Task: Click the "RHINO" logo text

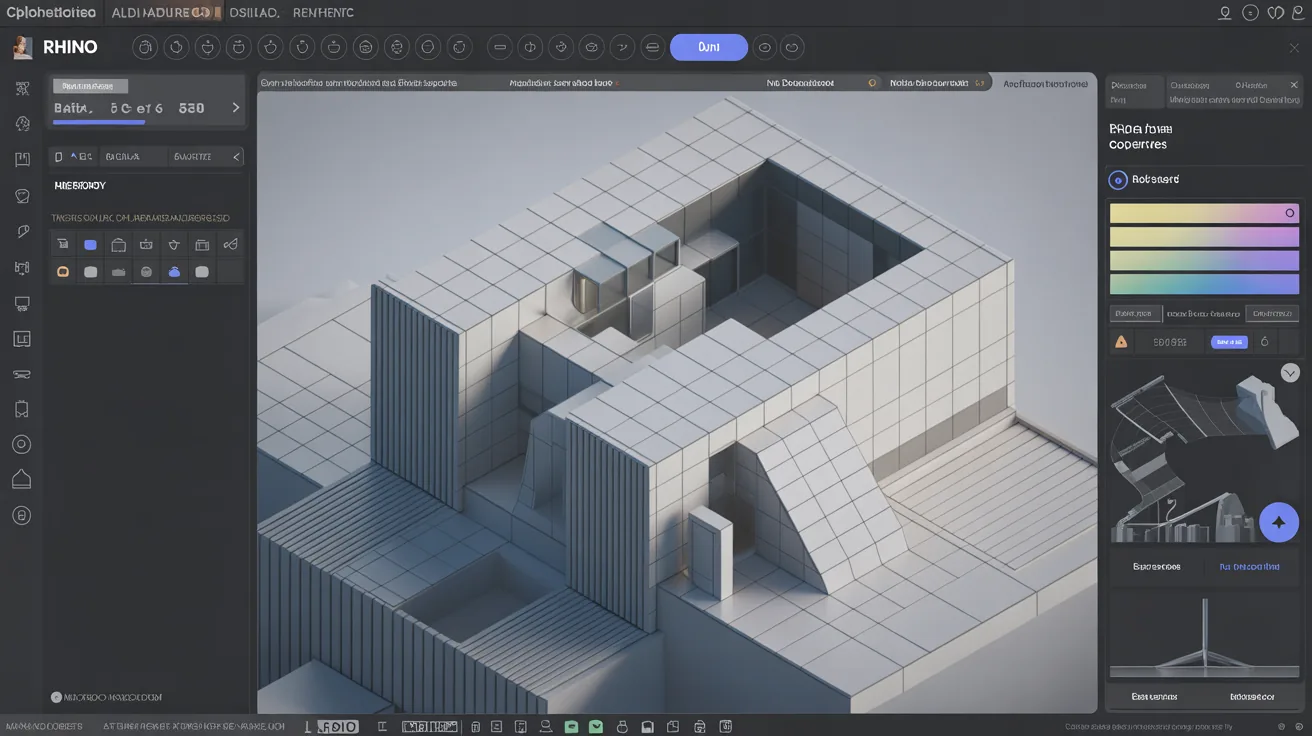Action: click(x=70, y=47)
